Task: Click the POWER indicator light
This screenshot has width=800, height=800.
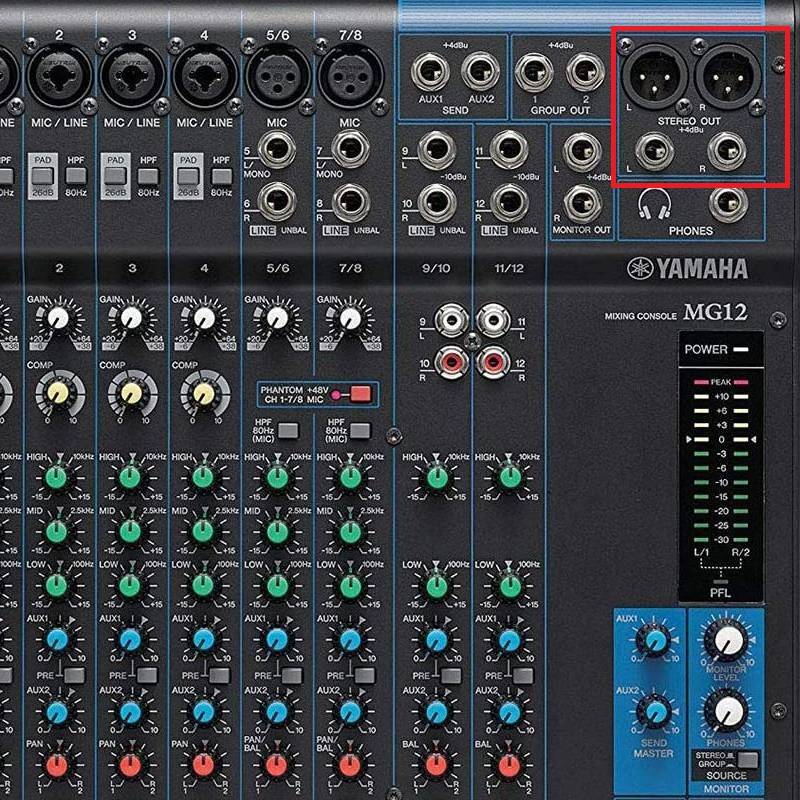Action: 741,349
